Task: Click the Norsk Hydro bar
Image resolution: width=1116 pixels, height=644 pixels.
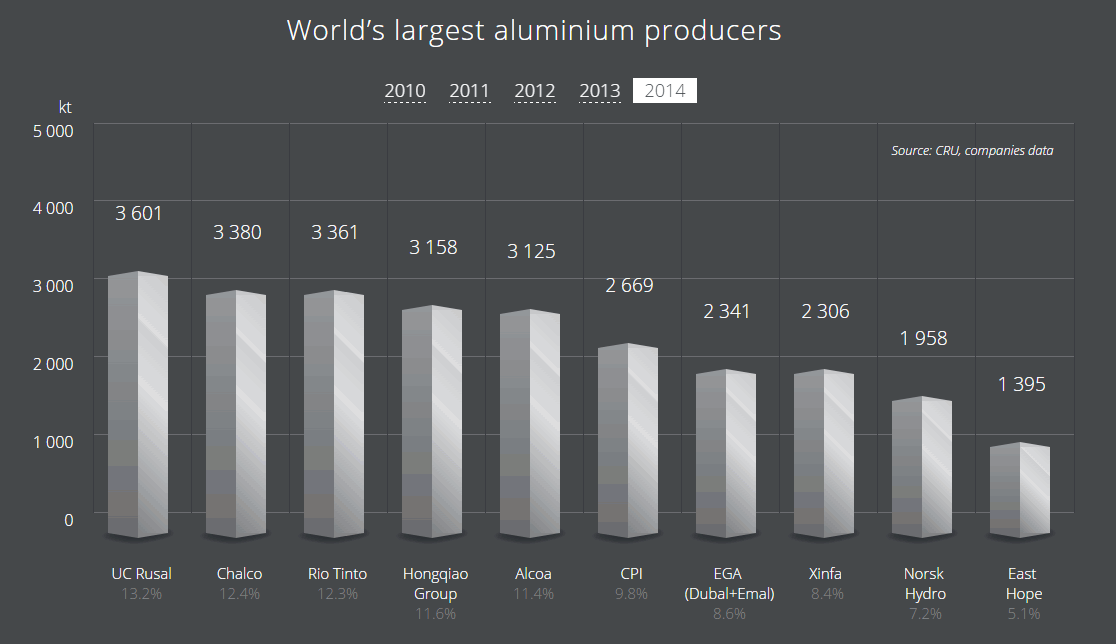Action: click(922, 467)
